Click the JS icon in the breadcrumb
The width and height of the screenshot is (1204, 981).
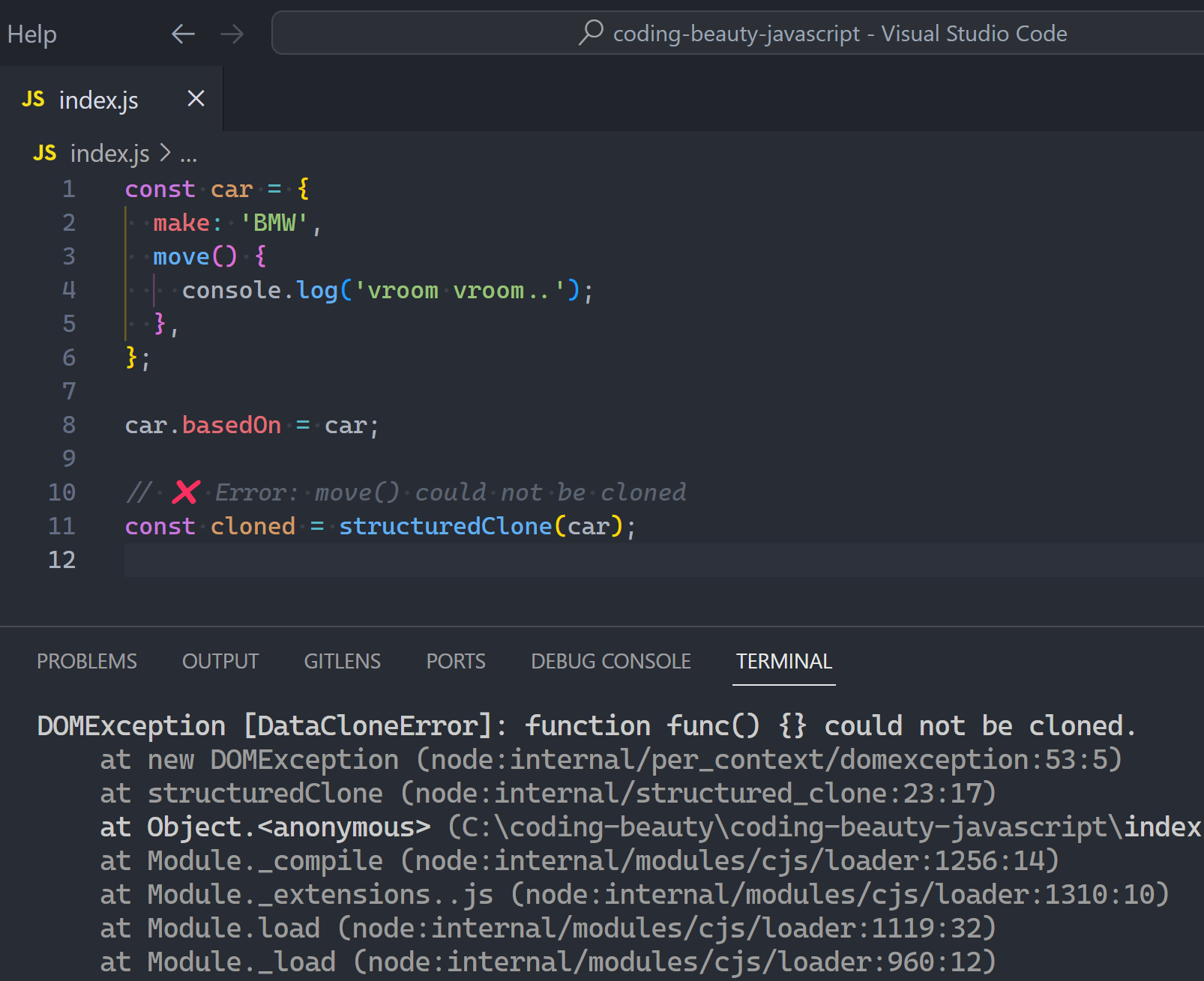(45, 153)
